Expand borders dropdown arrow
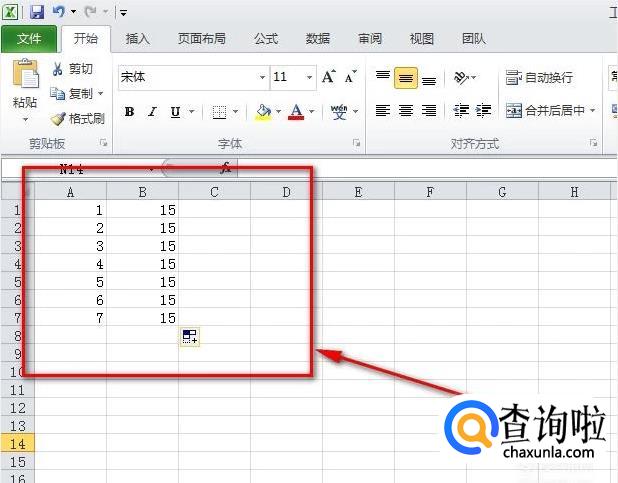The width and height of the screenshot is (618, 483). pyautogui.click(x=235, y=112)
